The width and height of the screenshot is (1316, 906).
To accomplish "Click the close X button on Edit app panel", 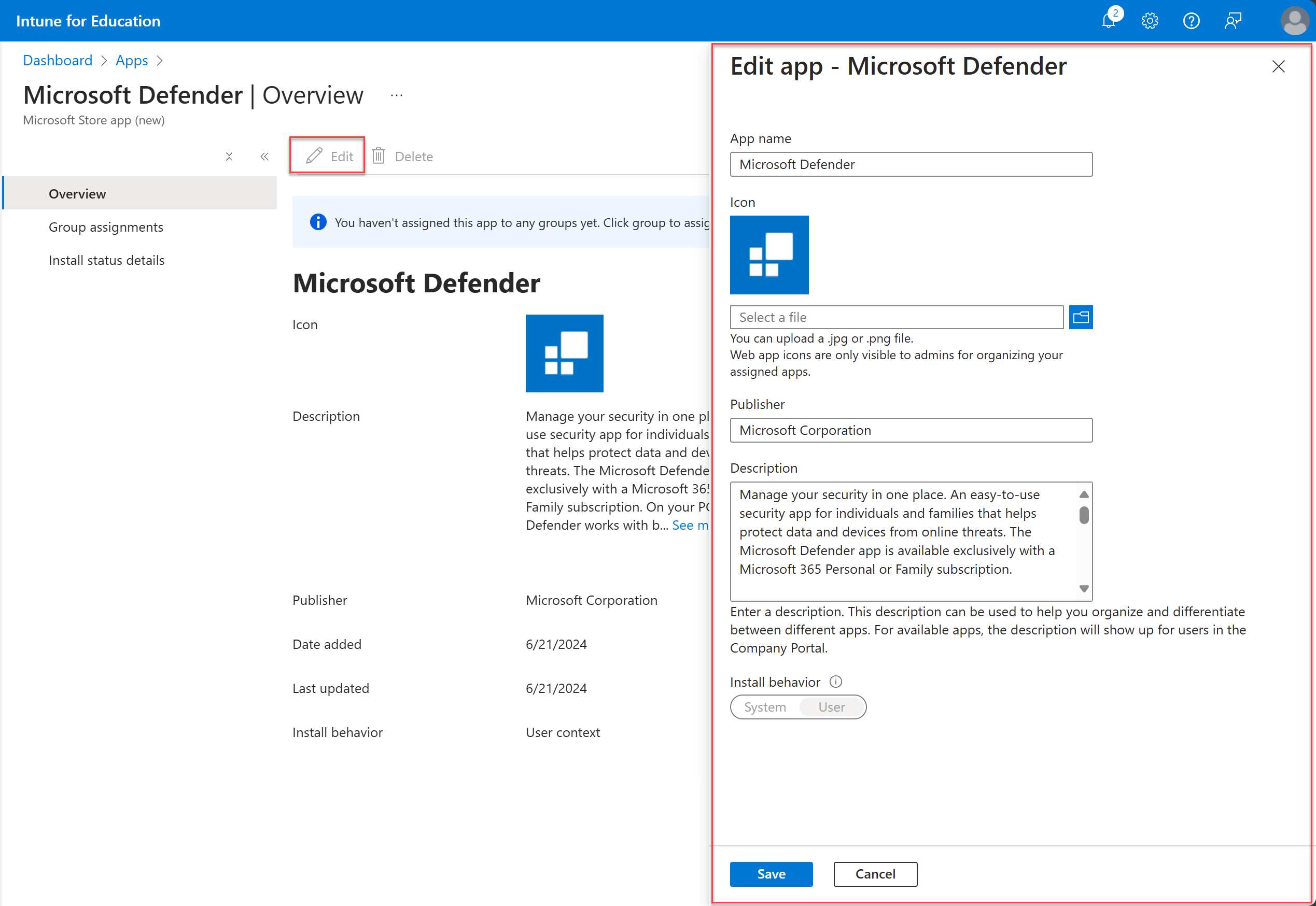I will [1278, 66].
